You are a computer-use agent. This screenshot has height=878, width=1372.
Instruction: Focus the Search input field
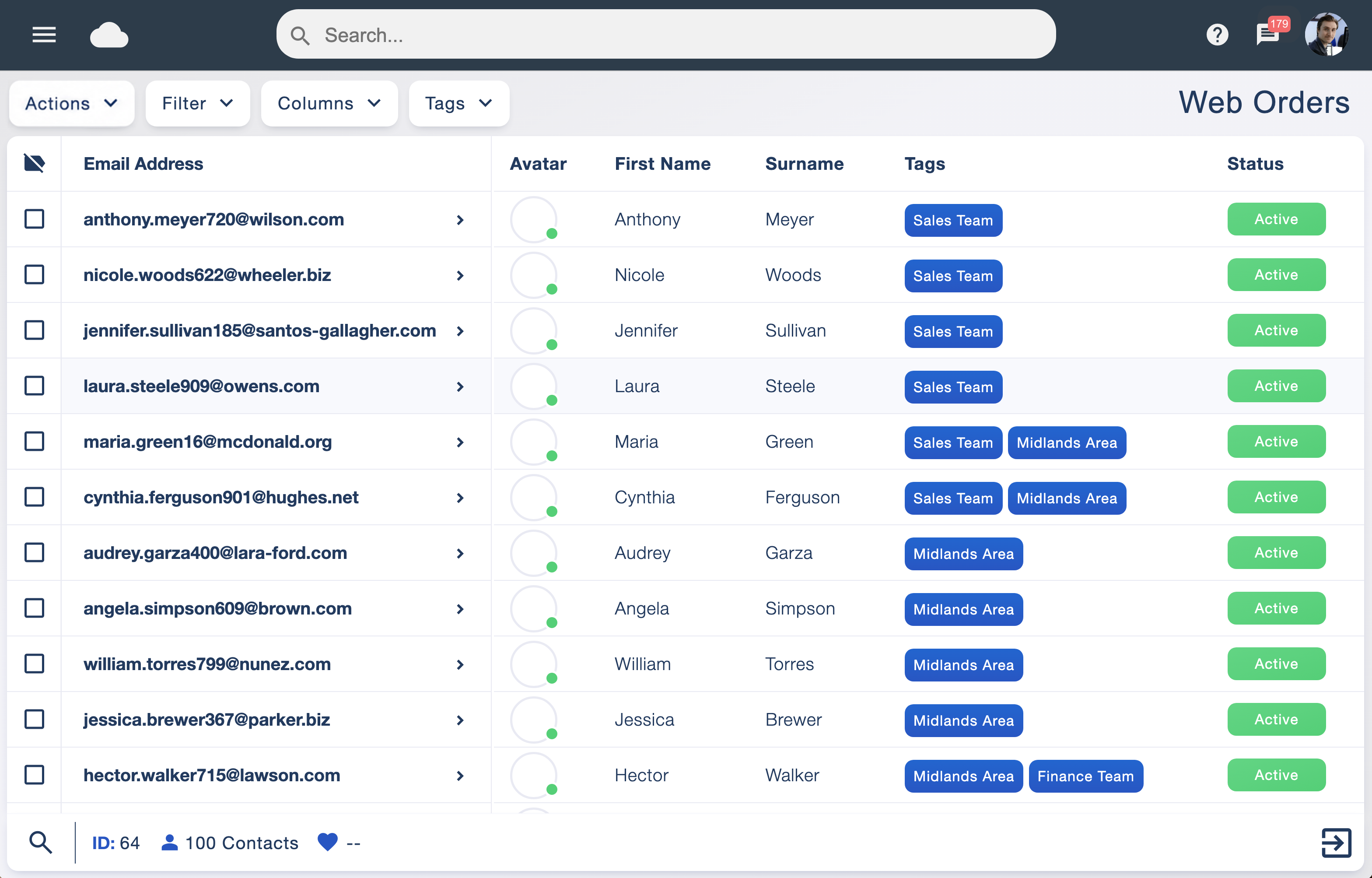tap(665, 35)
